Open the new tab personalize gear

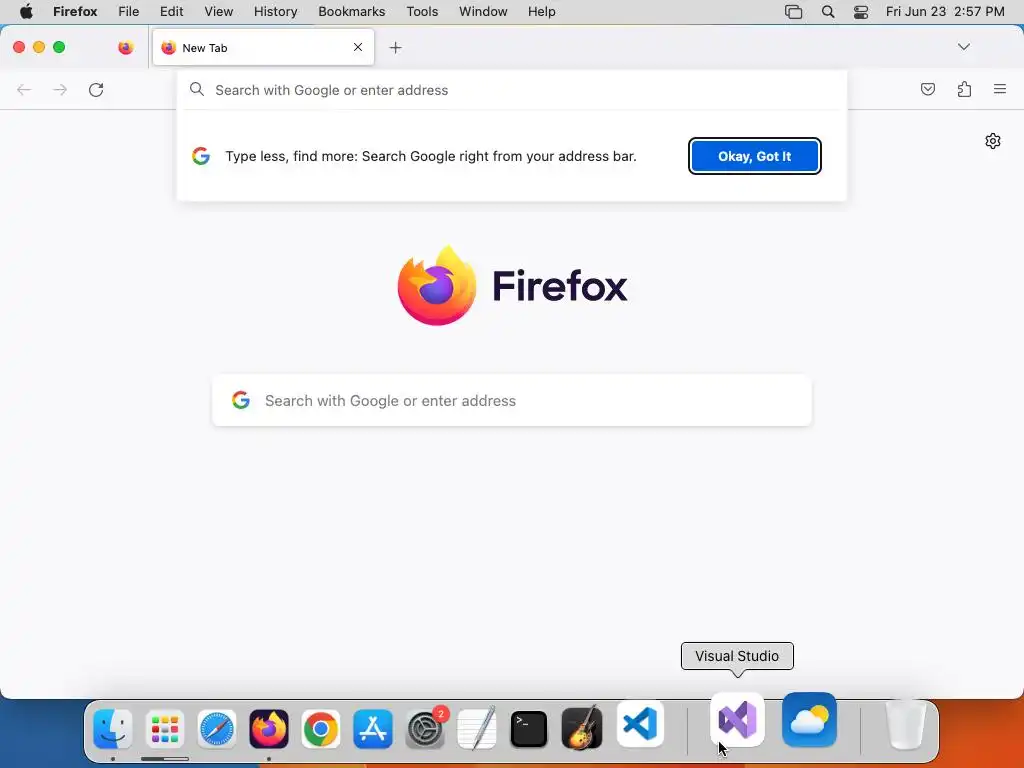click(993, 140)
